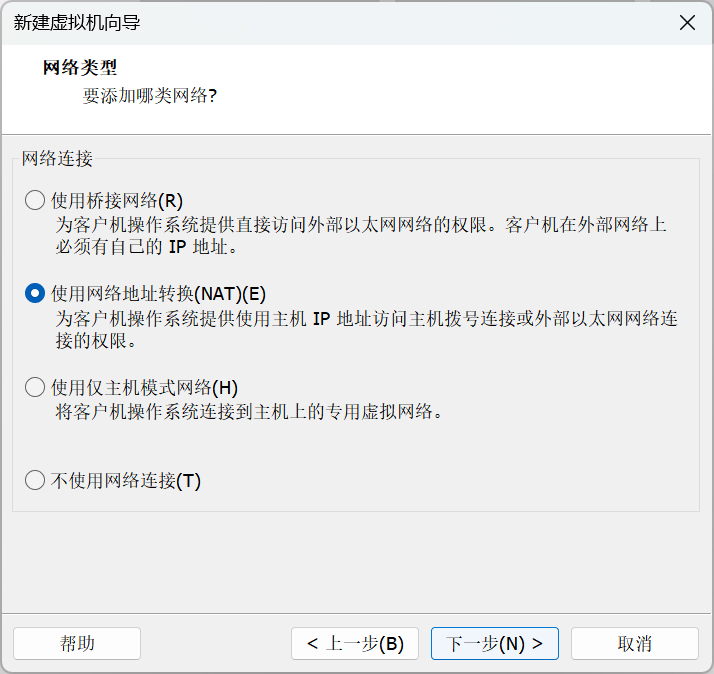Click the 帮助 help button
This screenshot has height=674, width=714.
pyautogui.click(x=77, y=643)
